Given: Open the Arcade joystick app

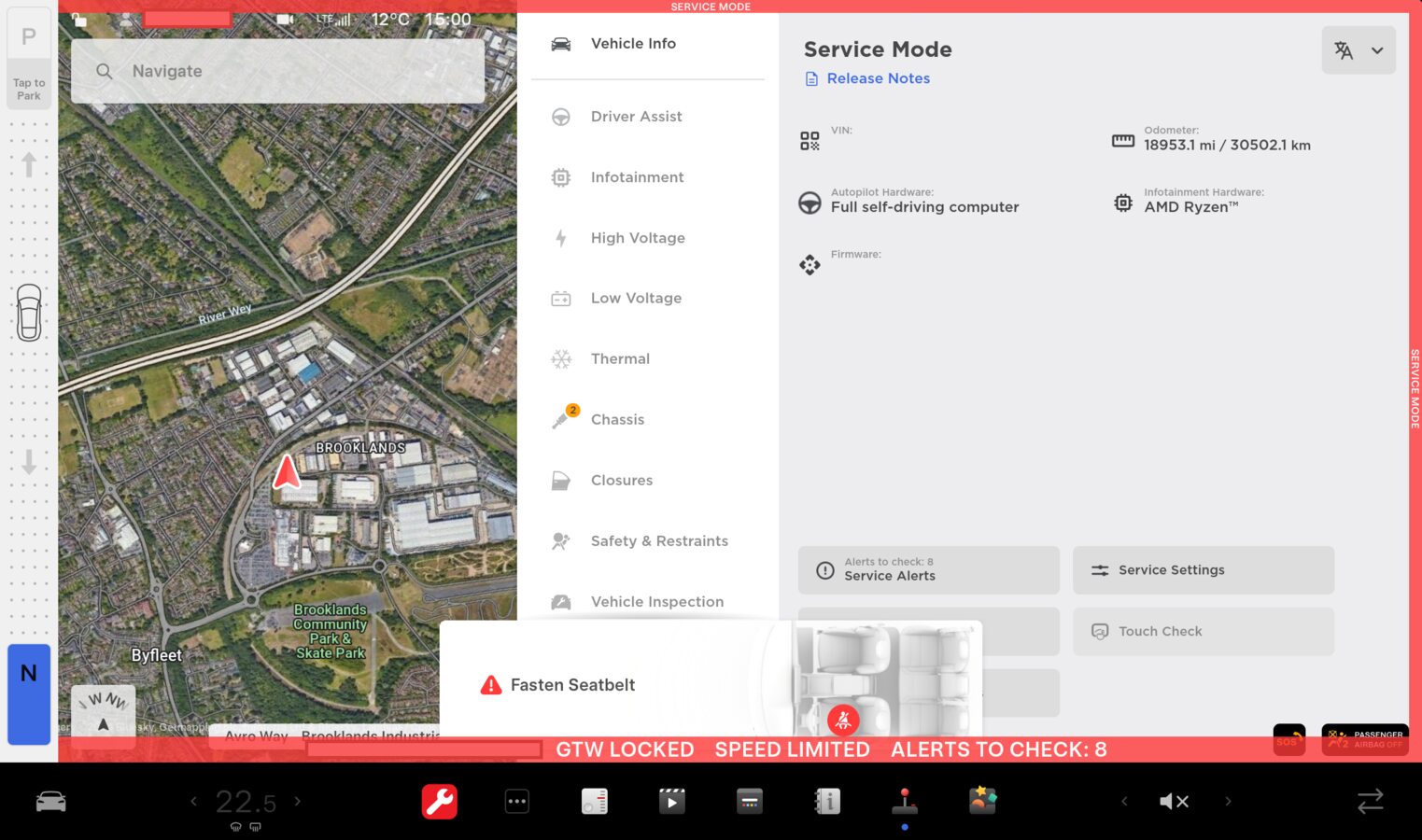Looking at the screenshot, I should 904,801.
